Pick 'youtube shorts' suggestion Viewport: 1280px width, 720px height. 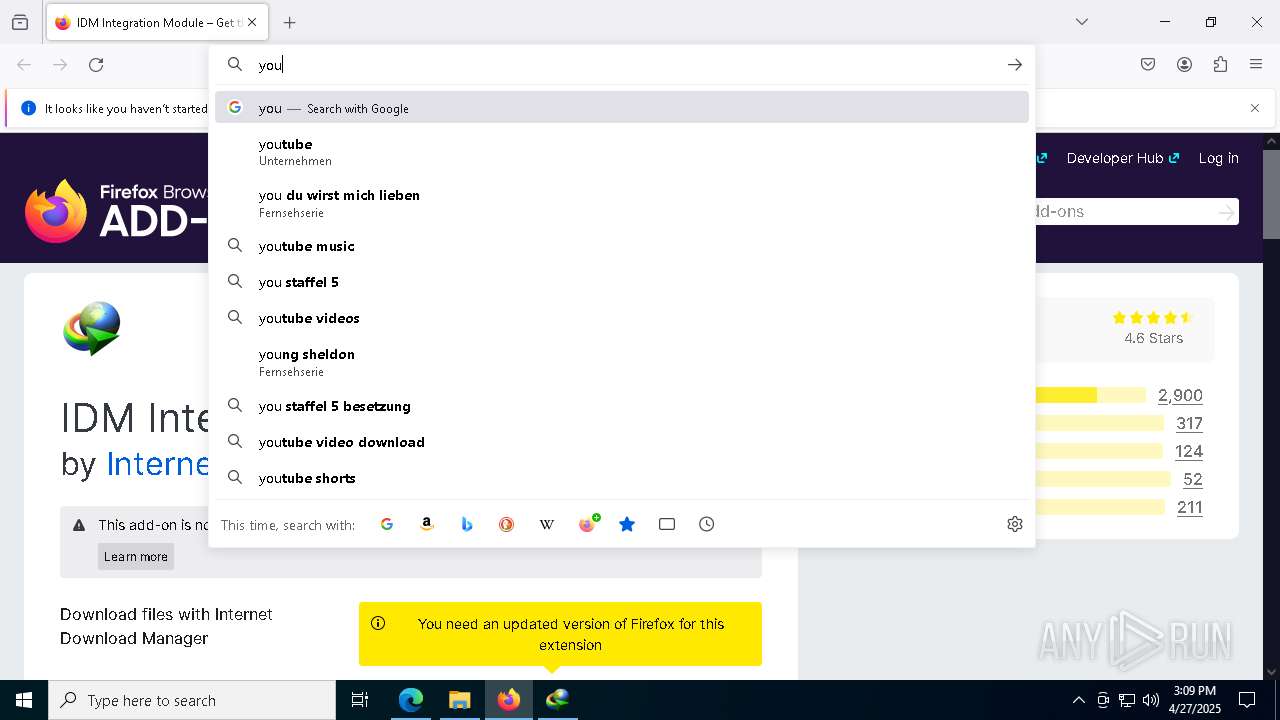[x=622, y=478]
